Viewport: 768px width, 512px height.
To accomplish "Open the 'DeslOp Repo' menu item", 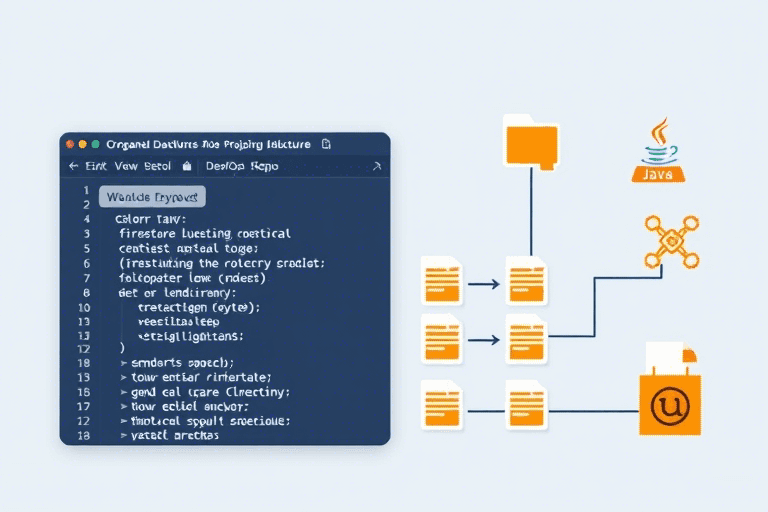I will [243, 167].
